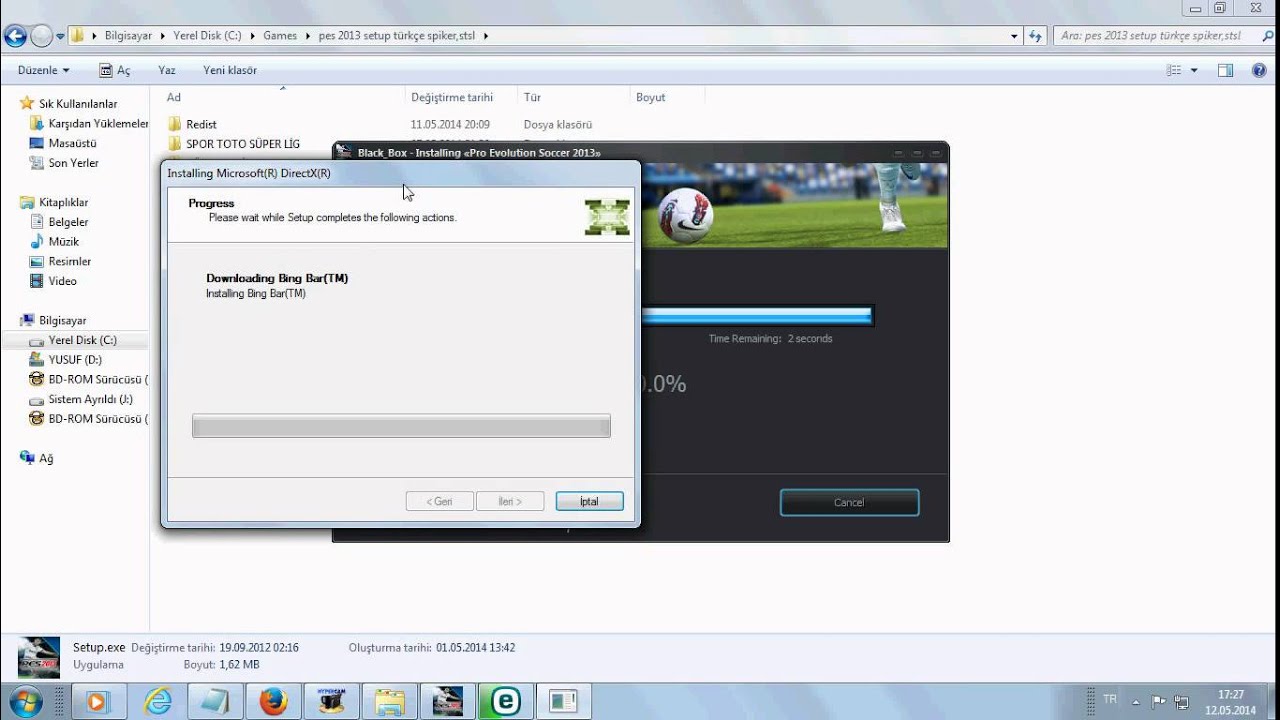Select the SPOR TOTO SÜPER LİG folder
This screenshot has width=1280, height=720.
[243, 144]
